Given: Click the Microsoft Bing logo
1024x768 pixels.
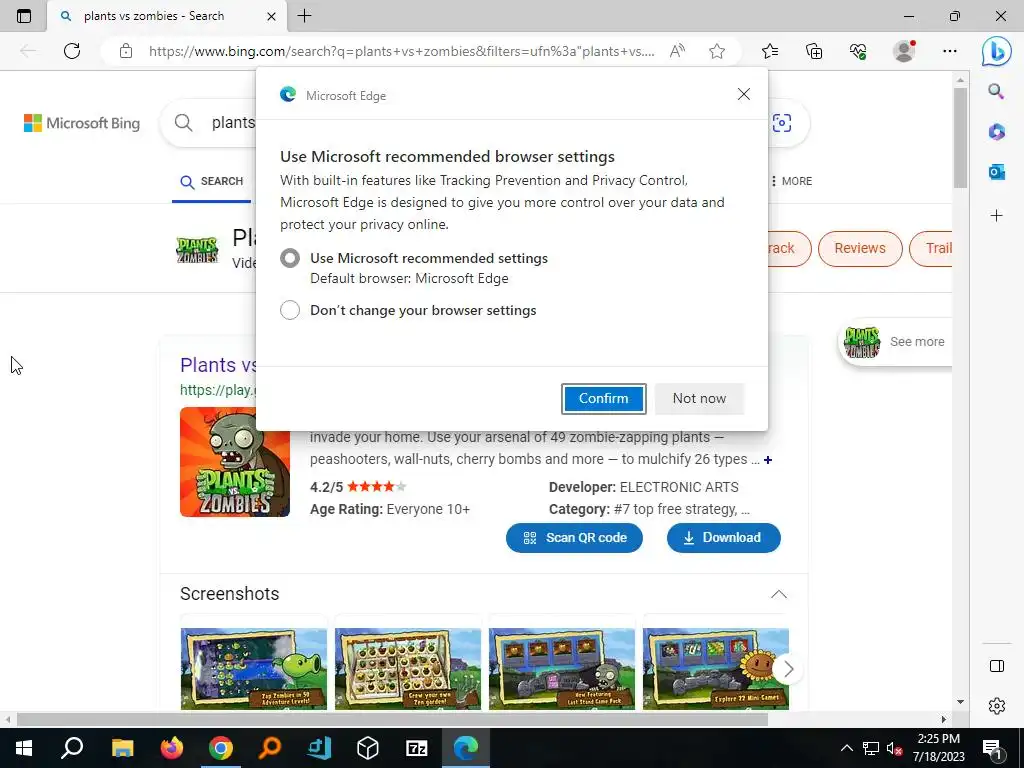Looking at the screenshot, I should [82, 123].
